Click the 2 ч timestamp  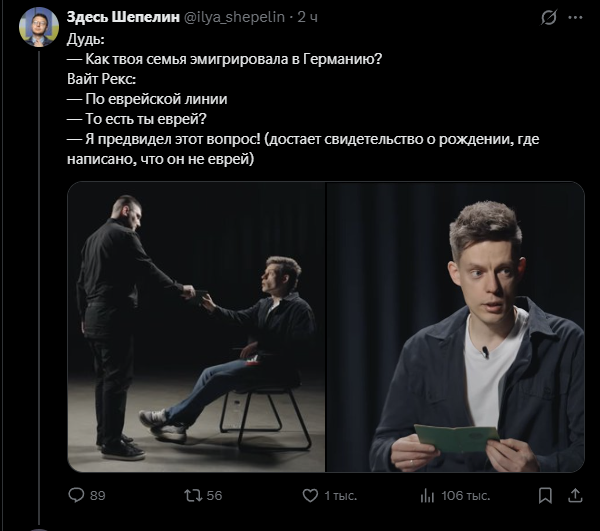pyautogui.click(x=308, y=17)
